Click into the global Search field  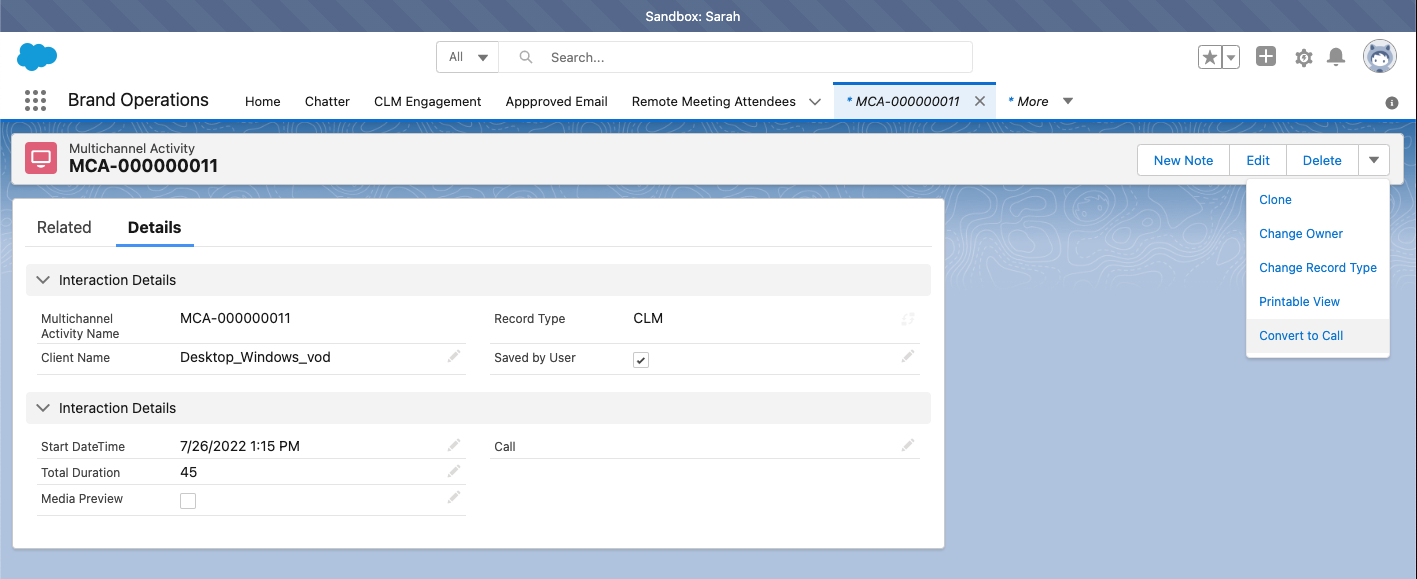click(x=750, y=57)
